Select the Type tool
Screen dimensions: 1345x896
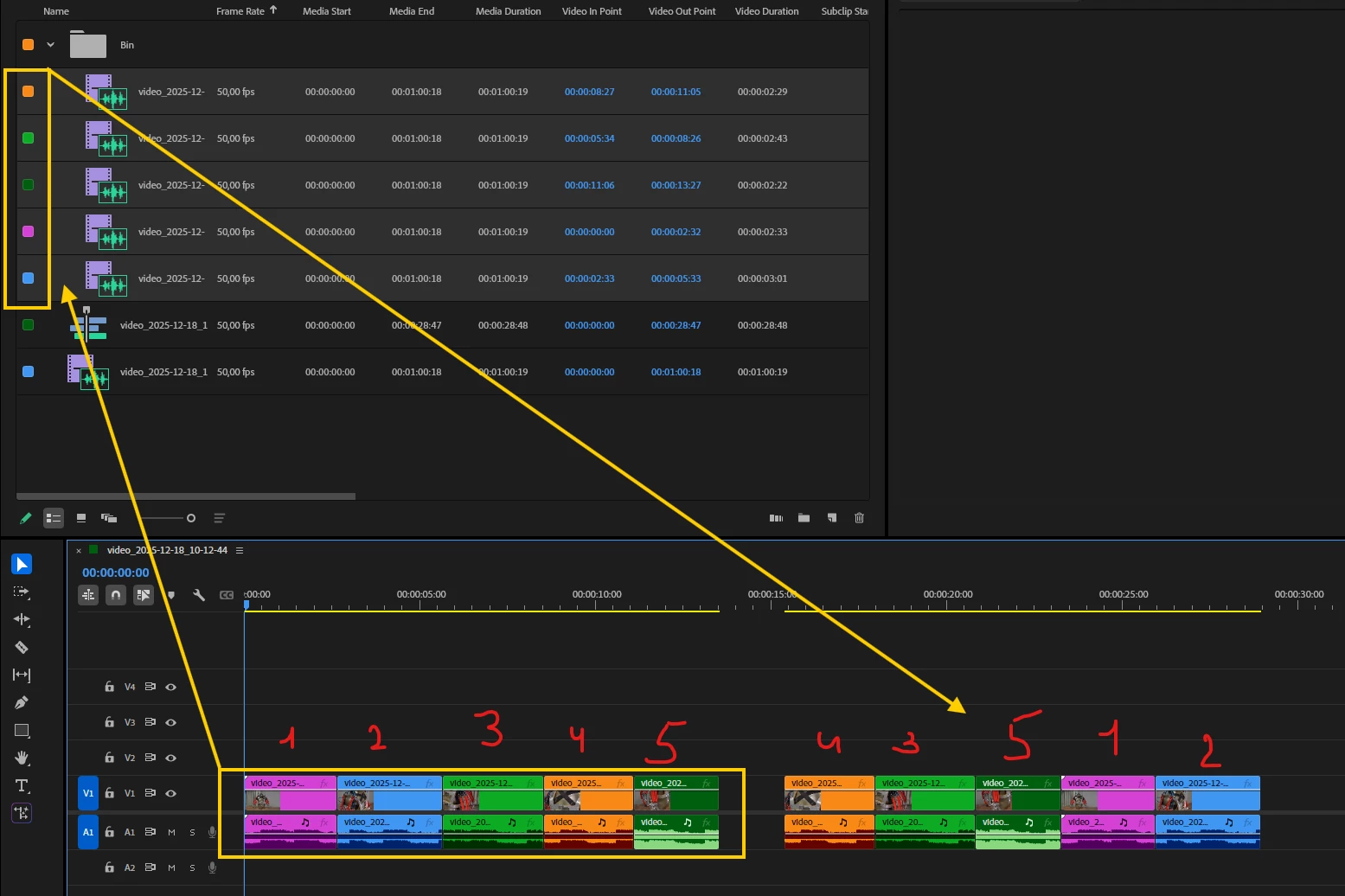(22, 785)
